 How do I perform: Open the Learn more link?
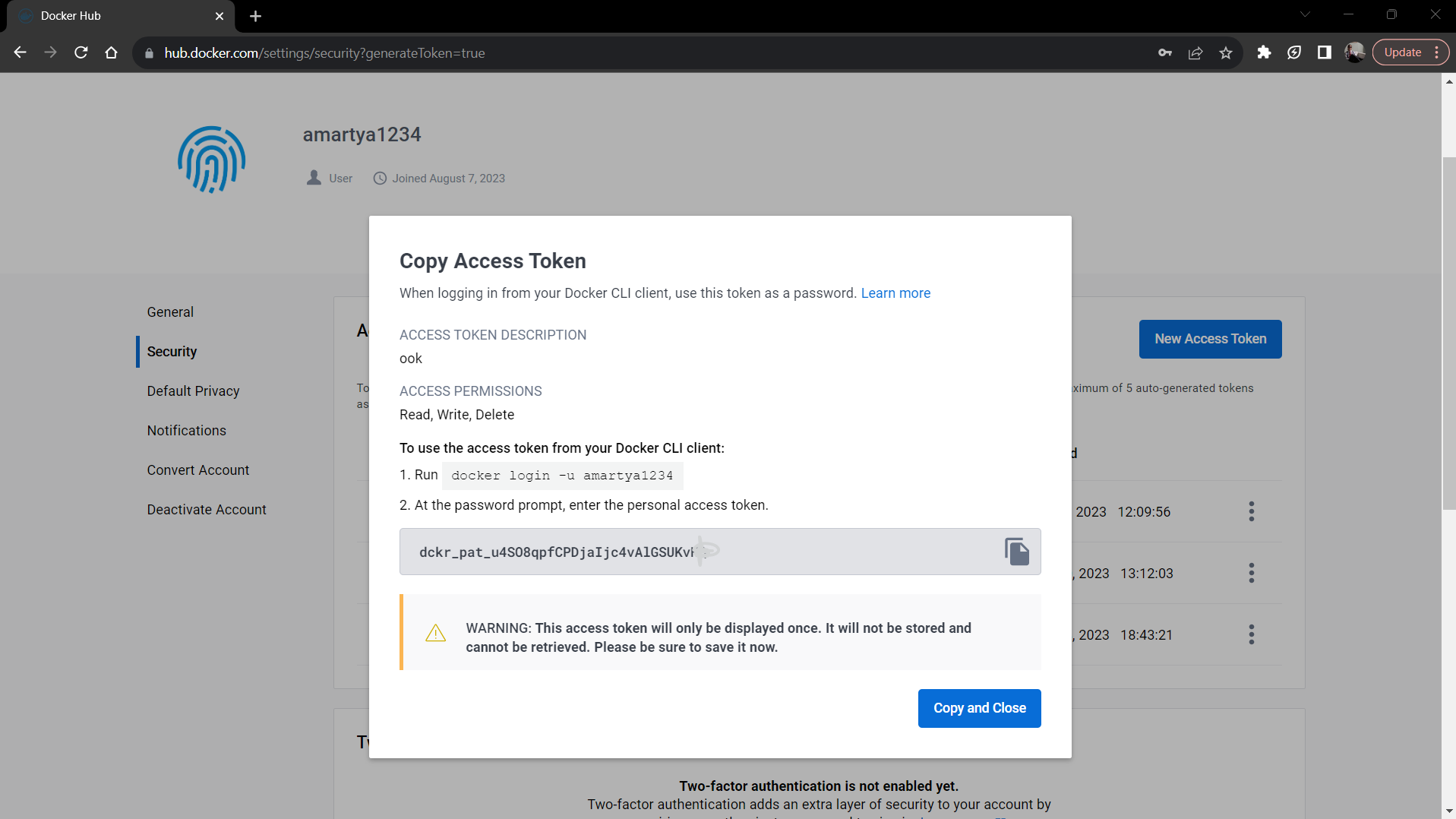point(895,293)
